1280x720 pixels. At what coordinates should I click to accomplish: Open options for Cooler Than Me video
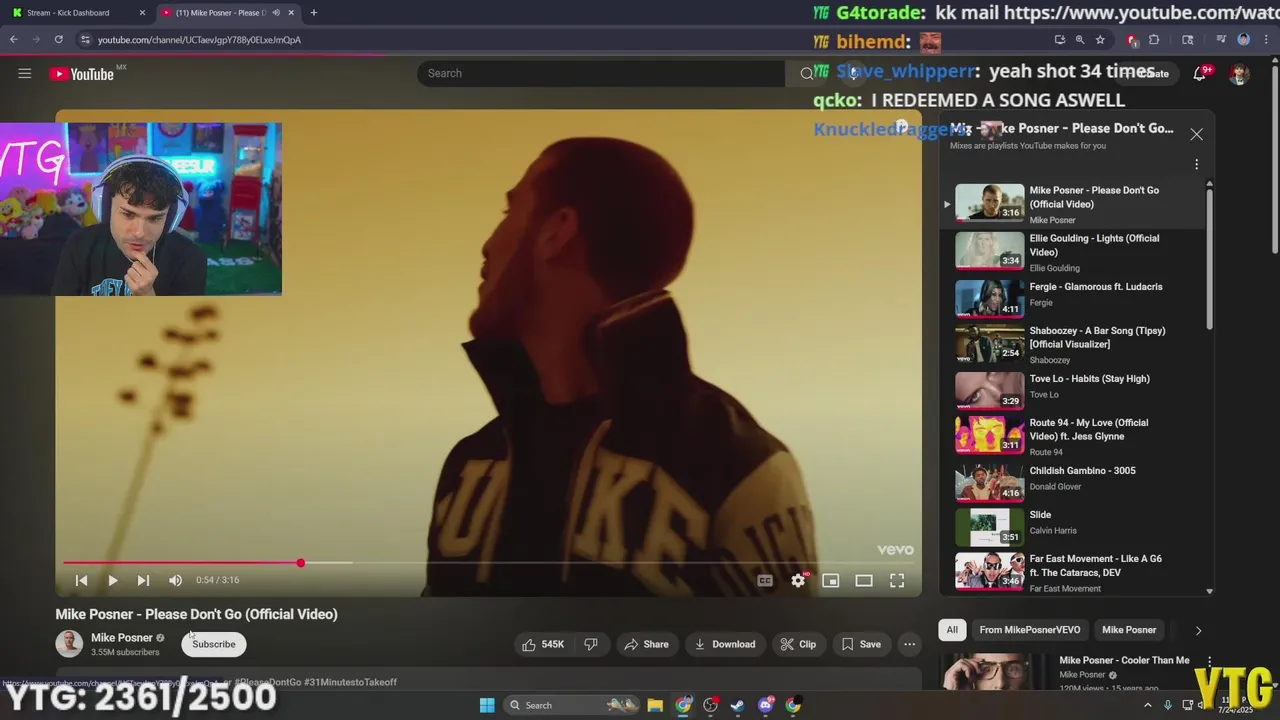click(1209, 662)
